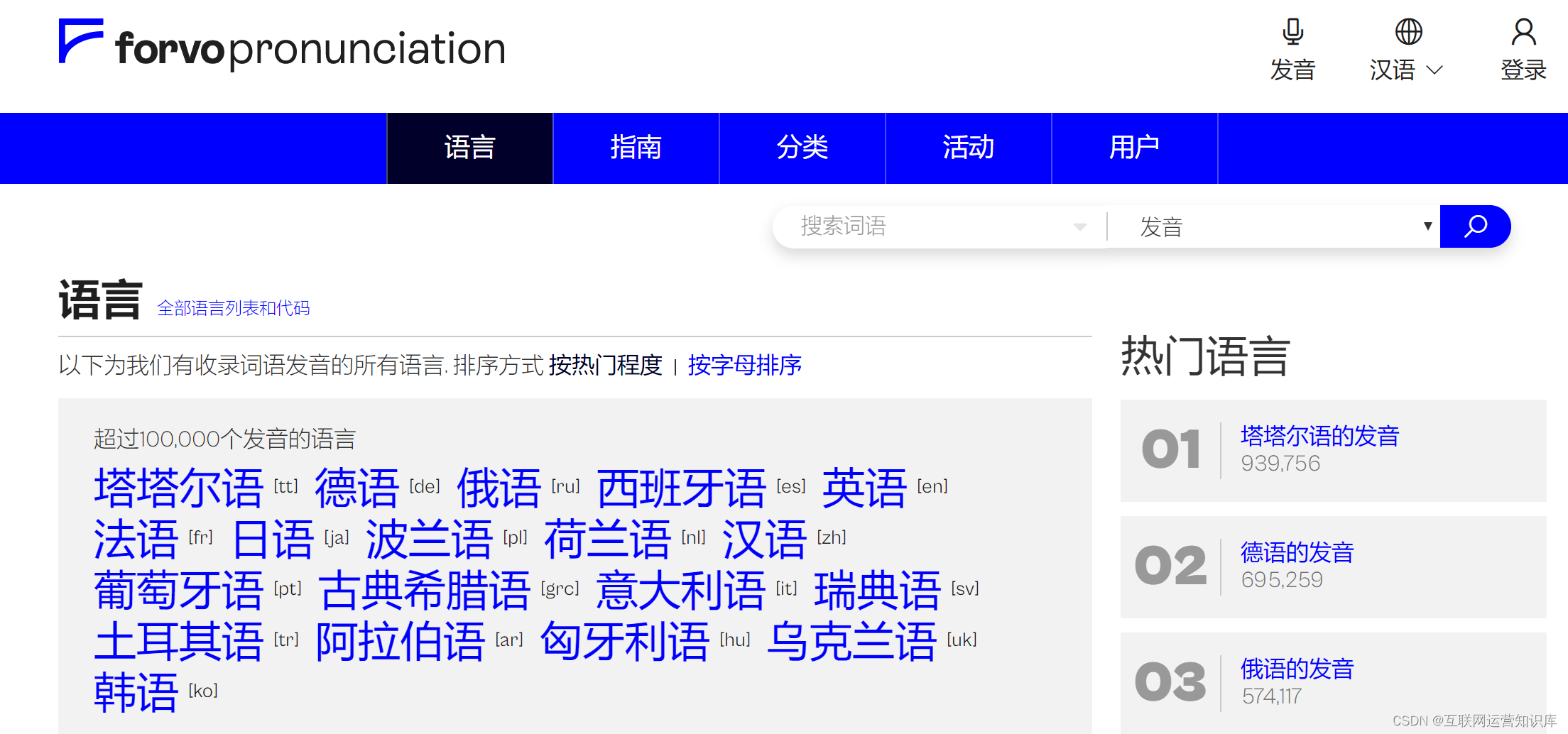The image size is (1568, 734).
Task: Open 意大利语 [it] language link
Action: [680, 590]
